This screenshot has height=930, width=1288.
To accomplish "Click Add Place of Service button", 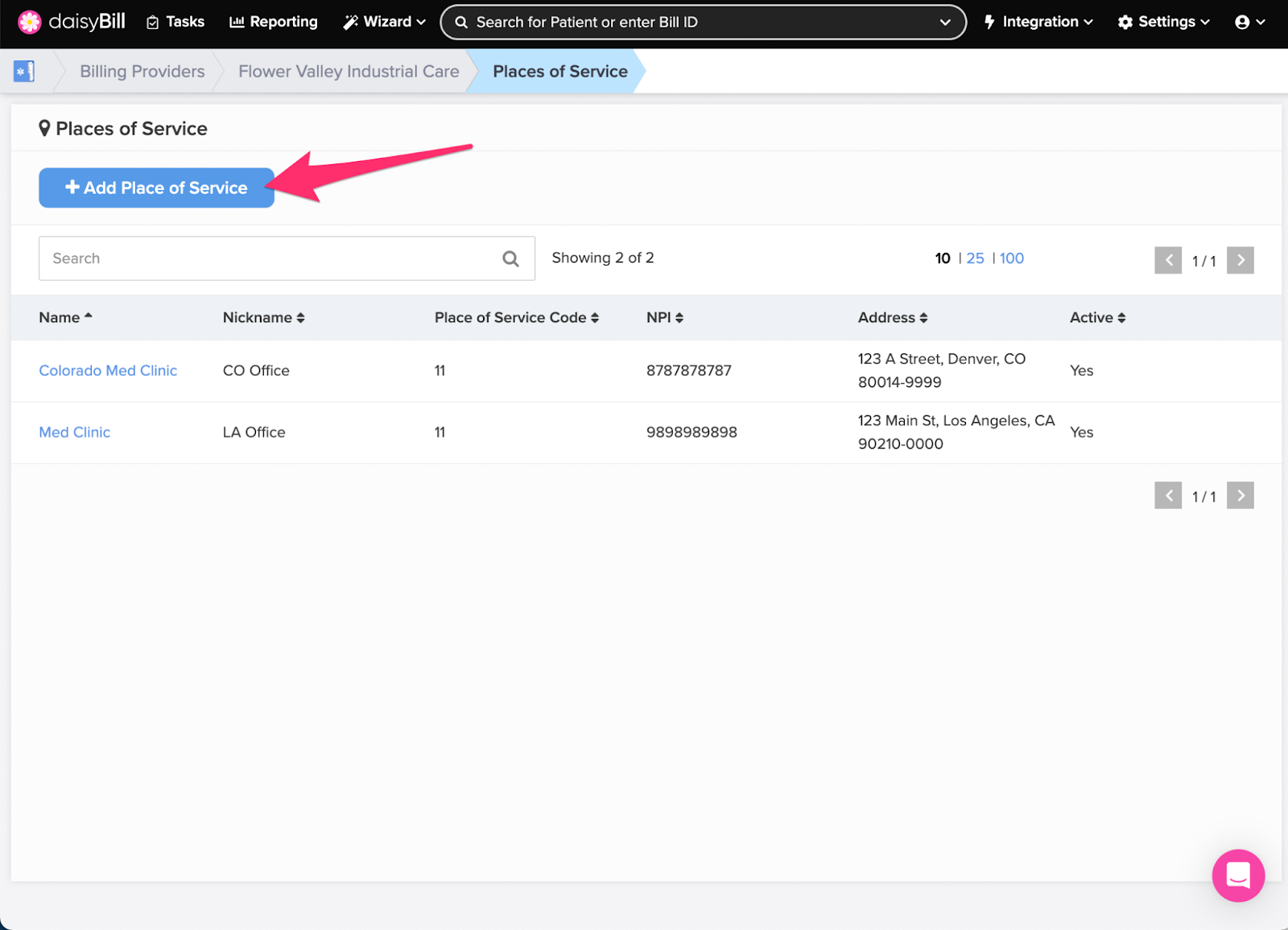I will click(x=156, y=188).
